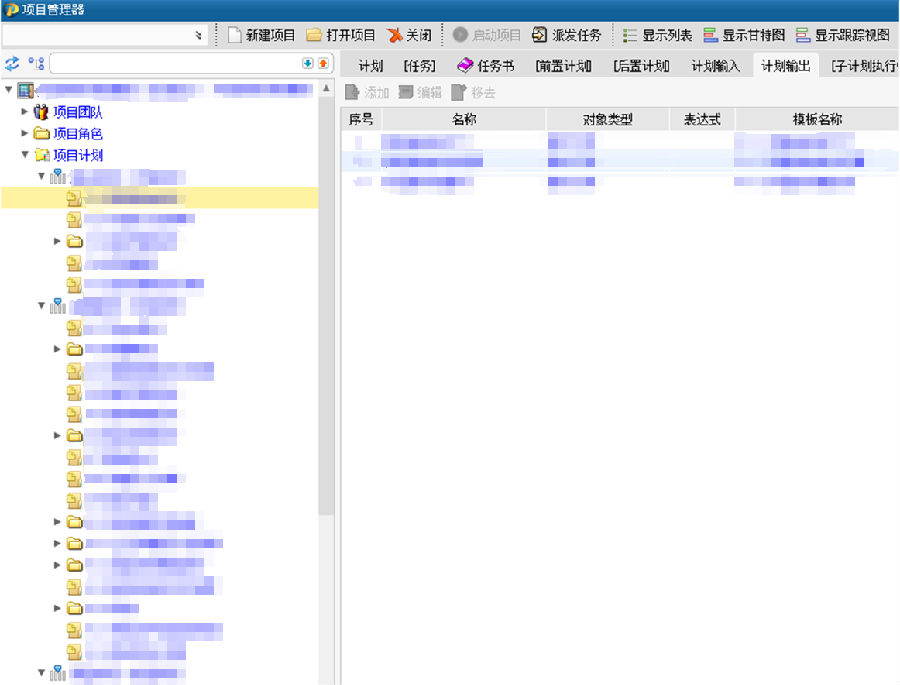Click the refresh arrows icon above tree
Screen dimensions: 900x685
[x=12, y=63]
